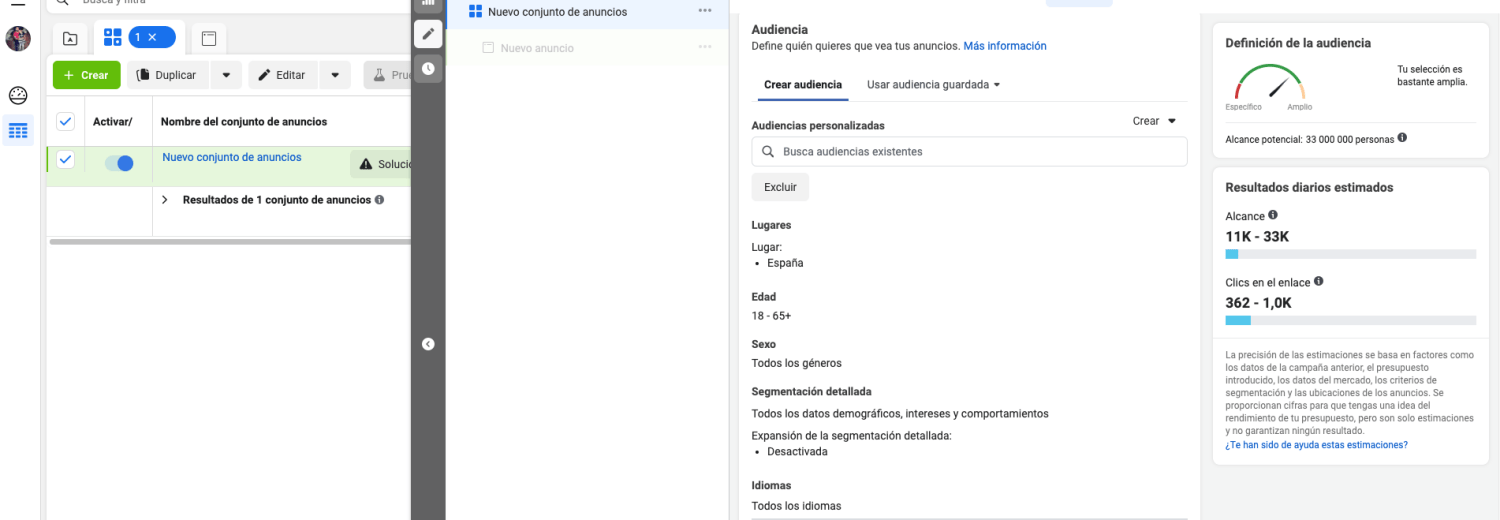Open the ads tab icon
This screenshot has width=1500, height=520.
click(x=209, y=38)
